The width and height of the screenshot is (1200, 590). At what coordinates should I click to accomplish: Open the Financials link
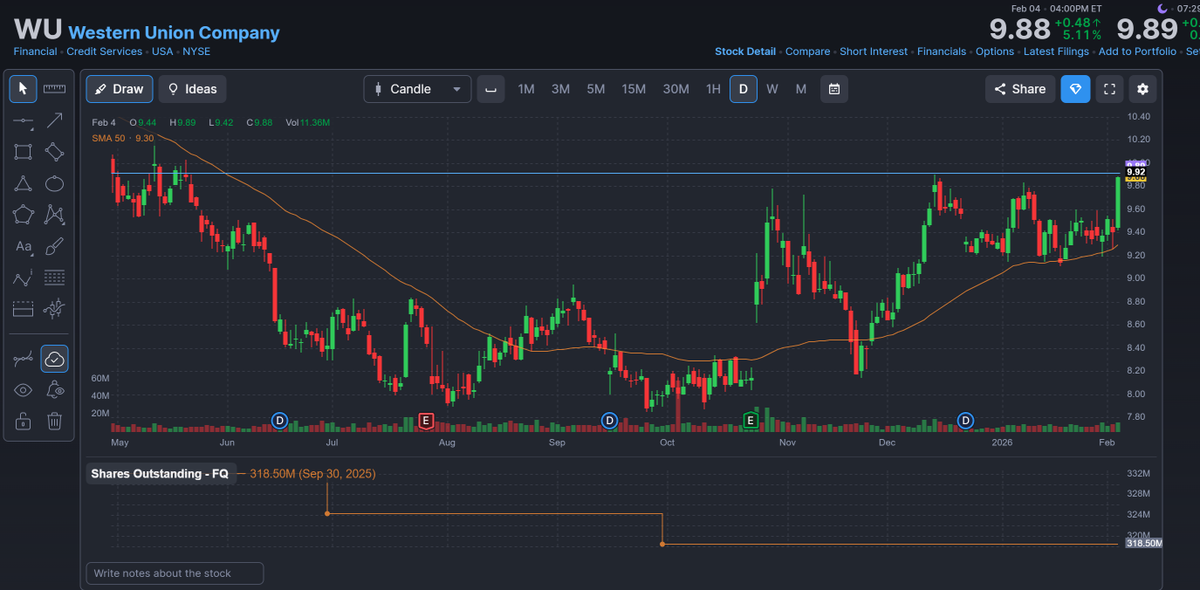tap(942, 51)
